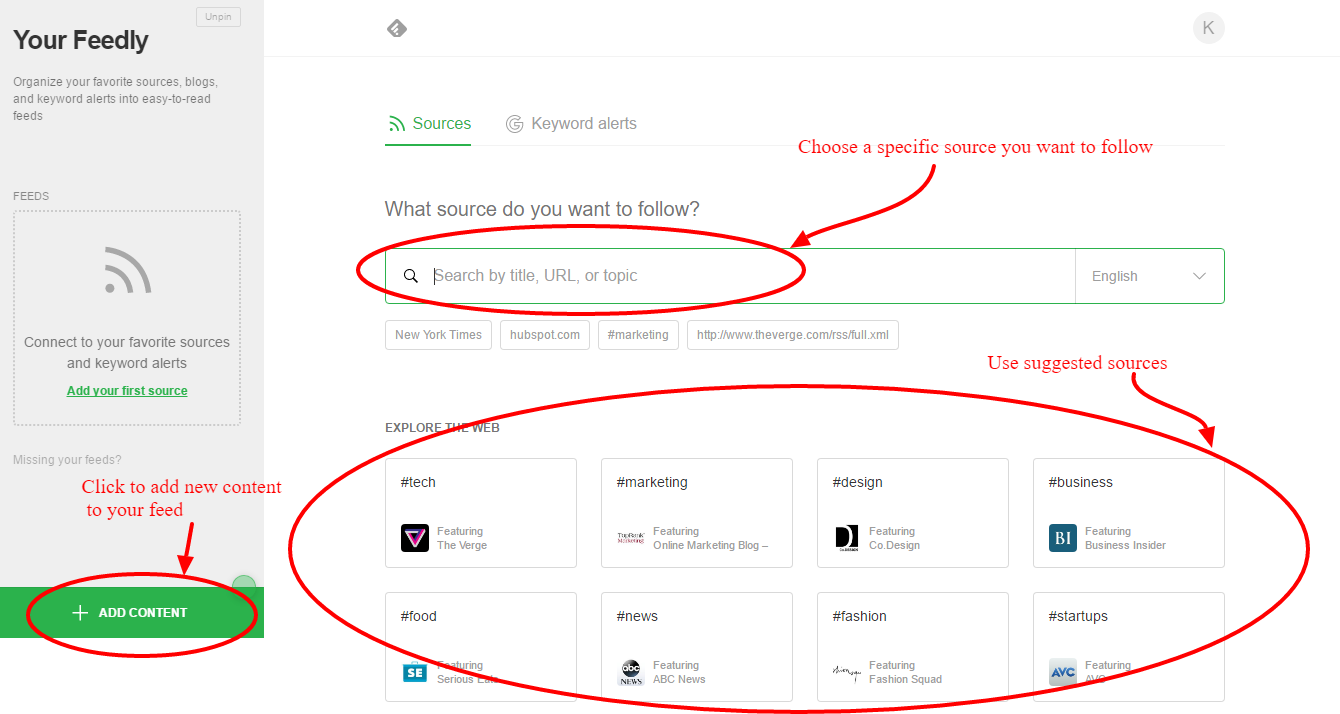Select the #marketing suggestion chip
The height and width of the screenshot is (714, 1340).
tap(638, 335)
